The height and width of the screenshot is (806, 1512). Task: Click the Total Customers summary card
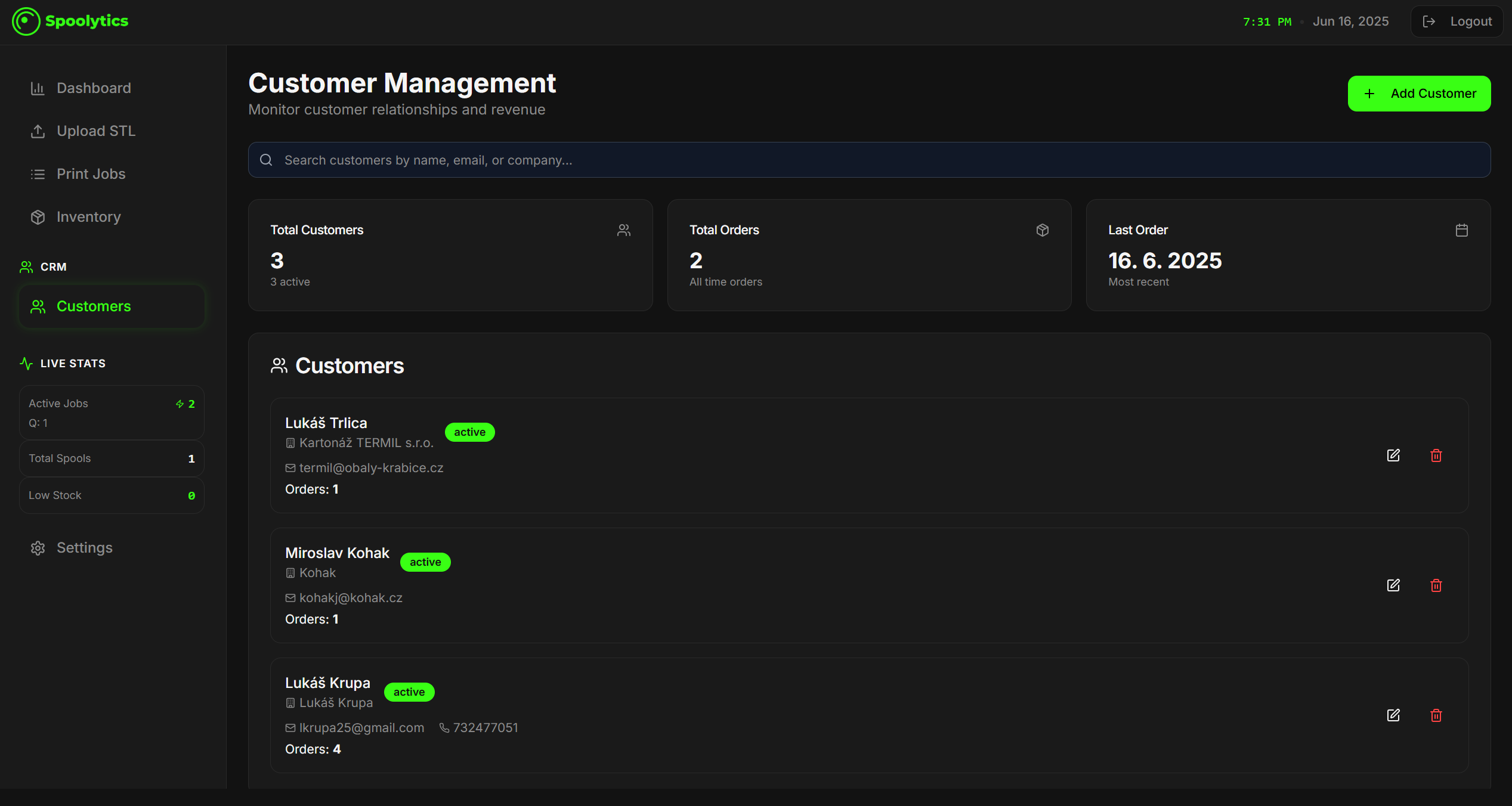coord(450,255)
